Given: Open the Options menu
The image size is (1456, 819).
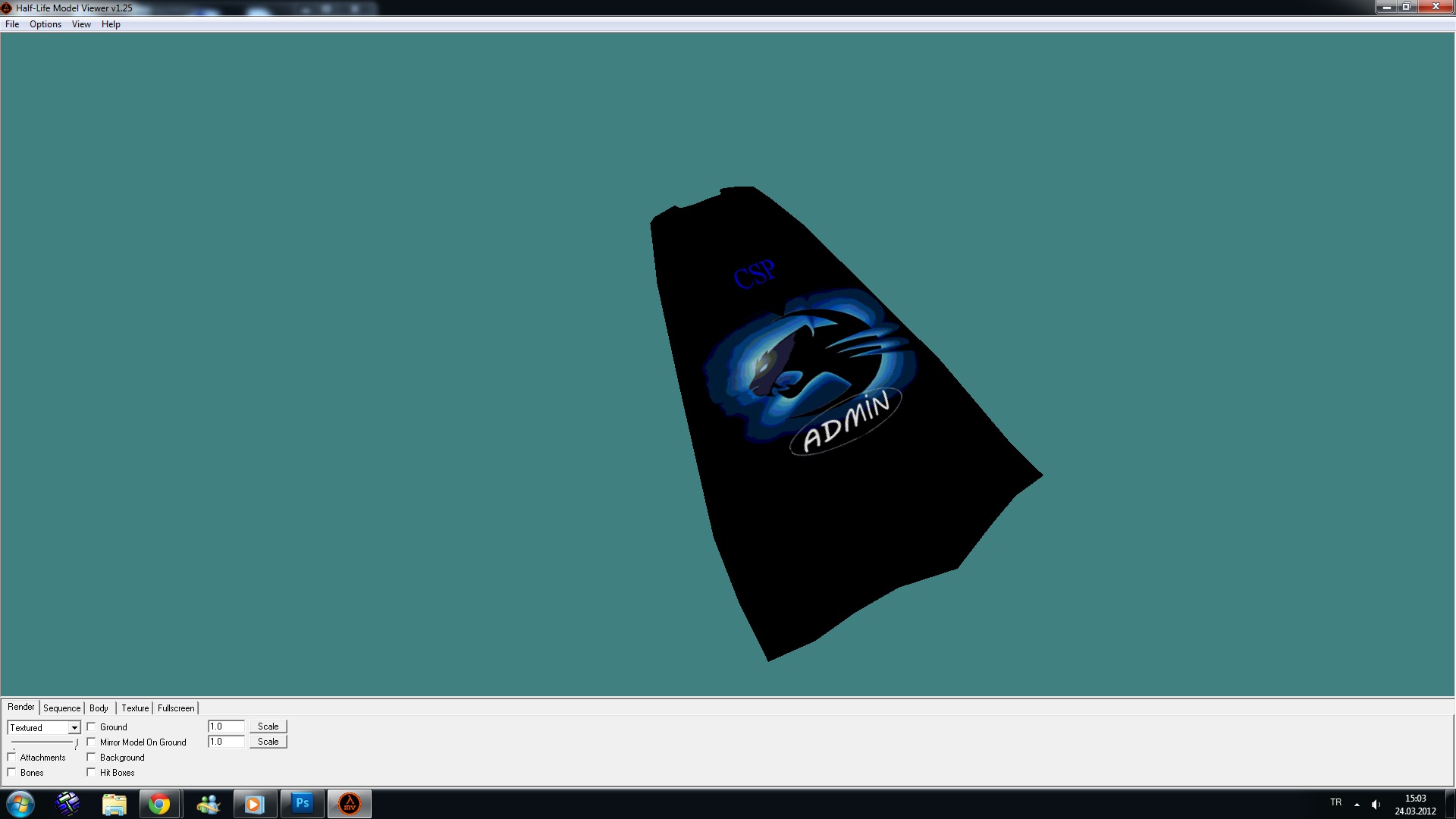Looking at the screenshot, I should [45, 24].
